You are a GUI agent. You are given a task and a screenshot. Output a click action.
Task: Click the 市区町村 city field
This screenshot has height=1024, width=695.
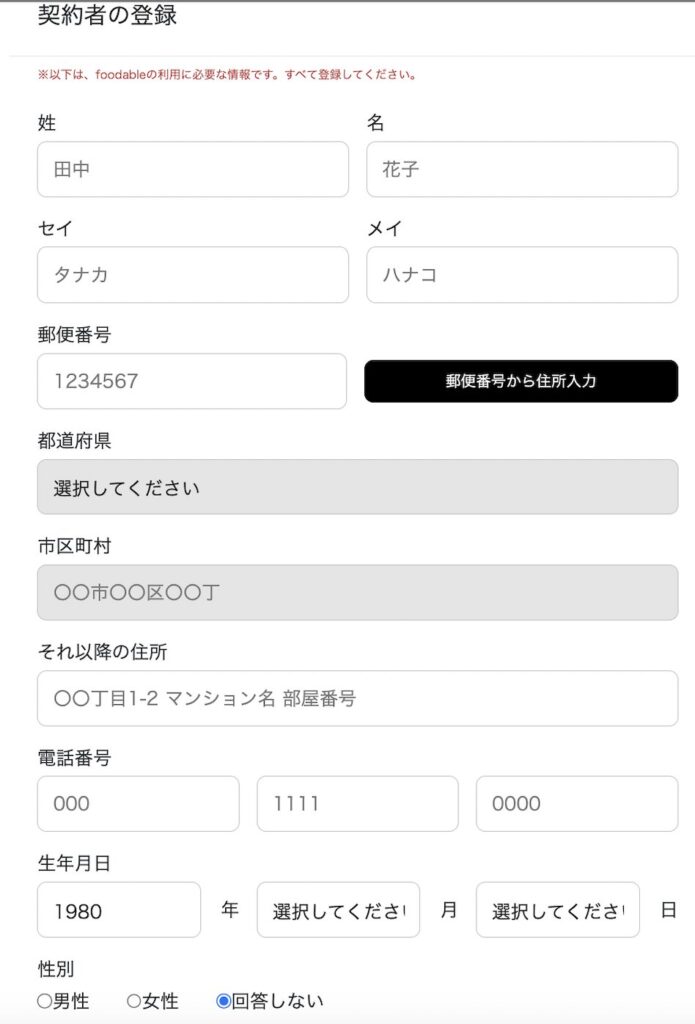pos(357,592)
